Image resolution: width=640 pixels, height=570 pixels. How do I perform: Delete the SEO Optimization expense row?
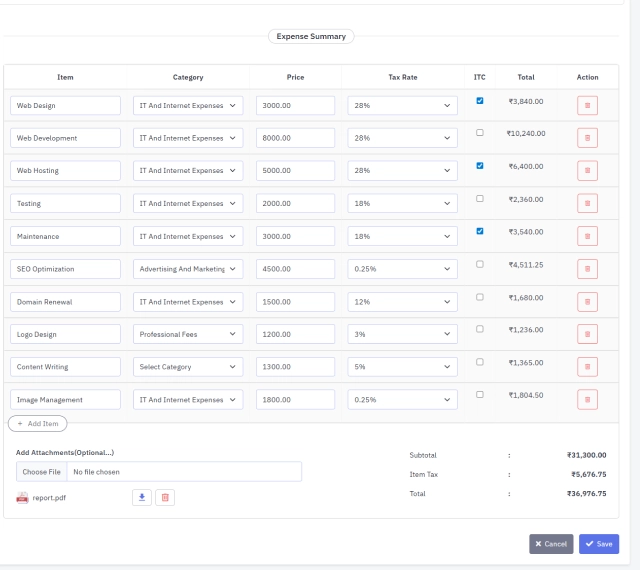(x=587, y=269)
